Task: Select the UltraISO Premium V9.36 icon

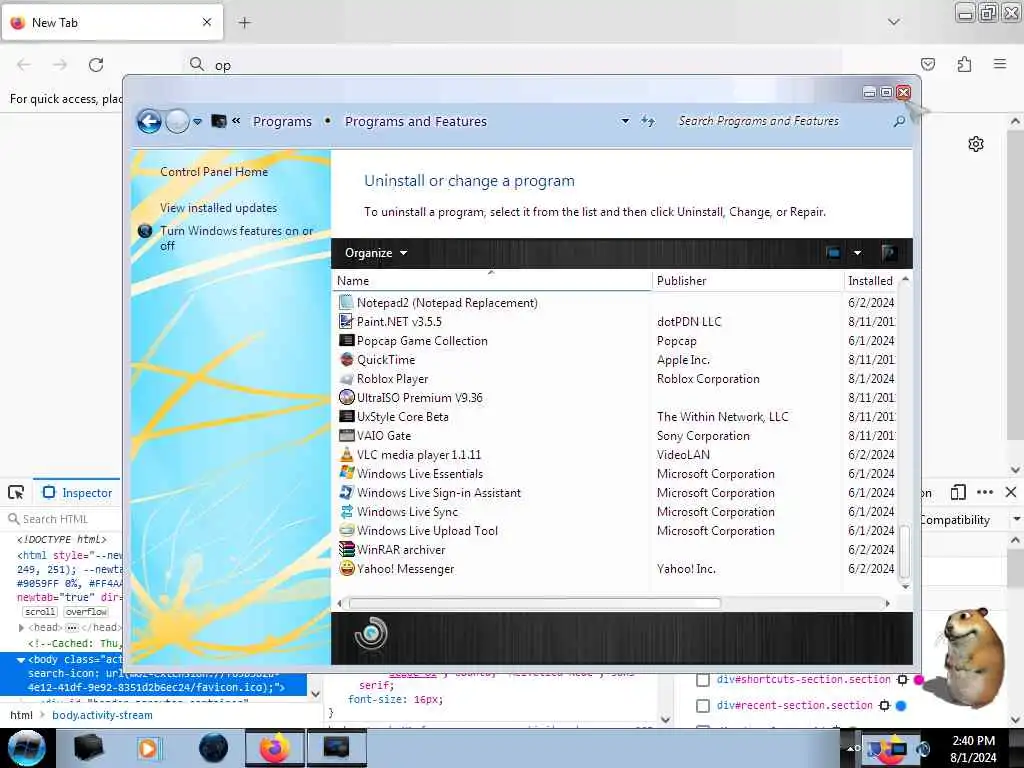Action: tap(346, 398)
